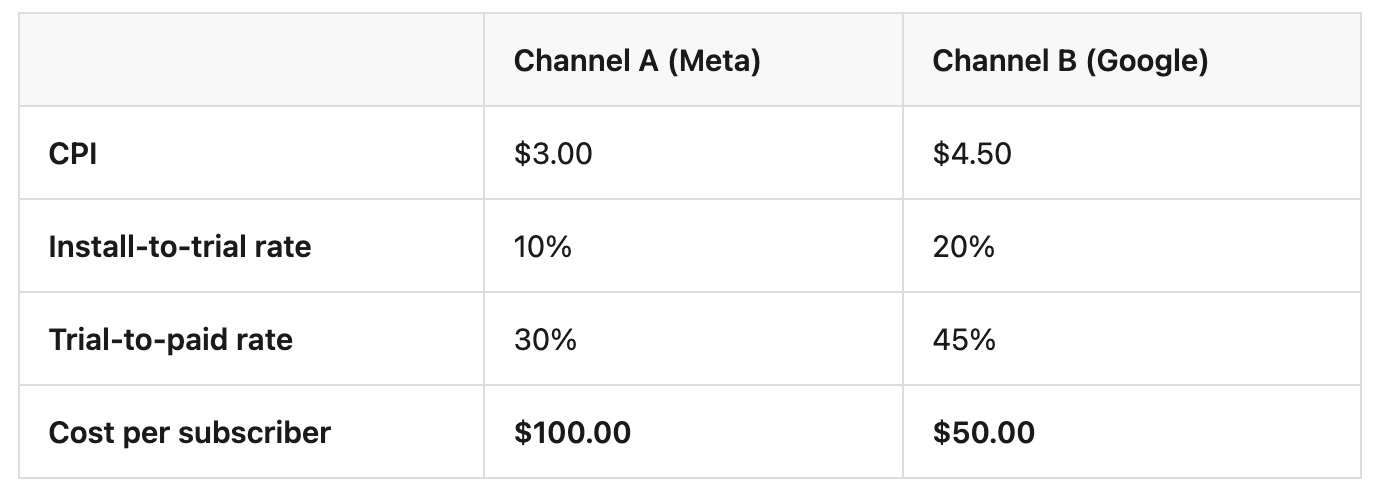1374x494 pixels.
Task: Click the 10% install-to-trial cell
Action: tap(542, 246)
